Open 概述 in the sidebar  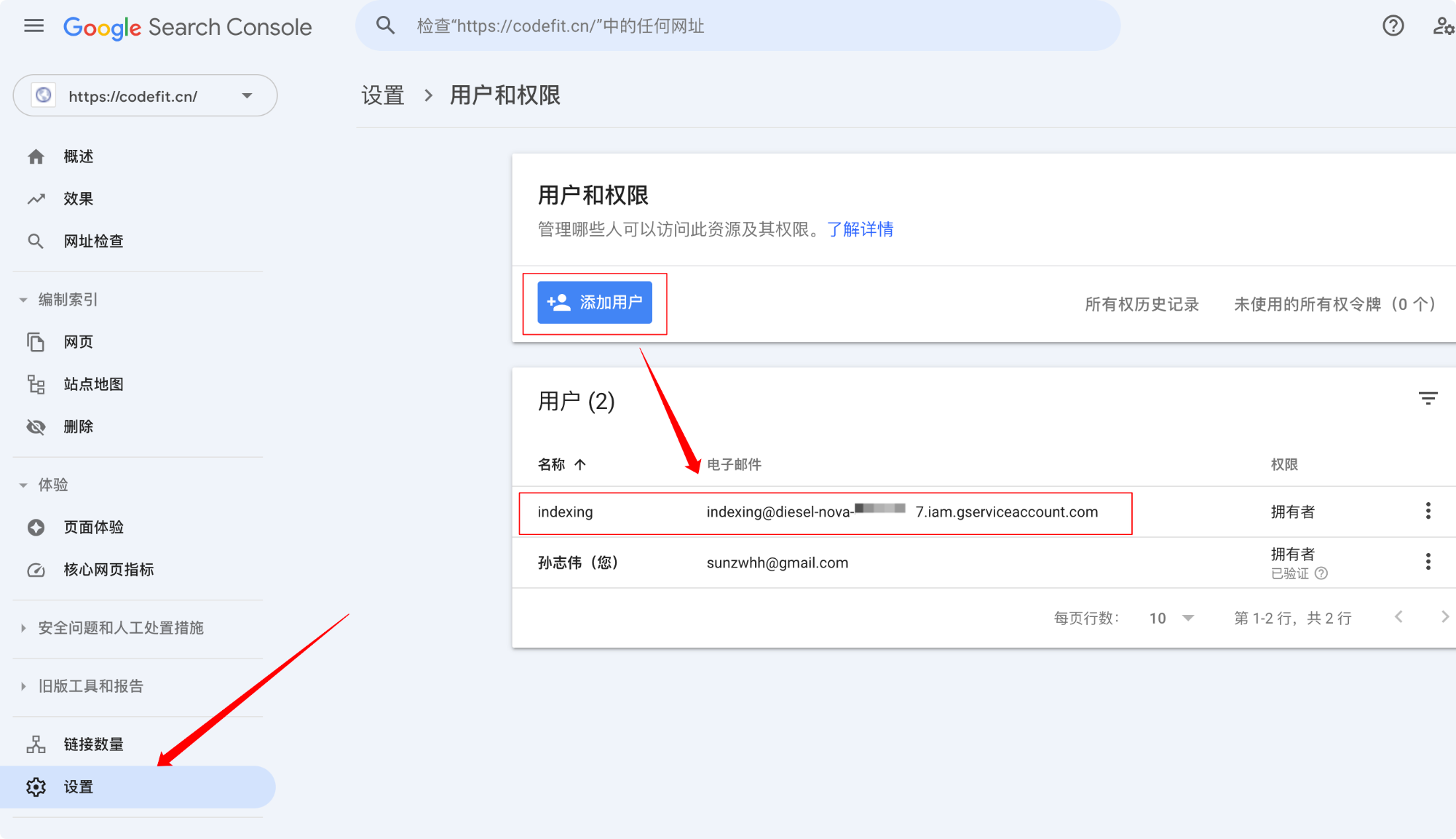(138, 156)
